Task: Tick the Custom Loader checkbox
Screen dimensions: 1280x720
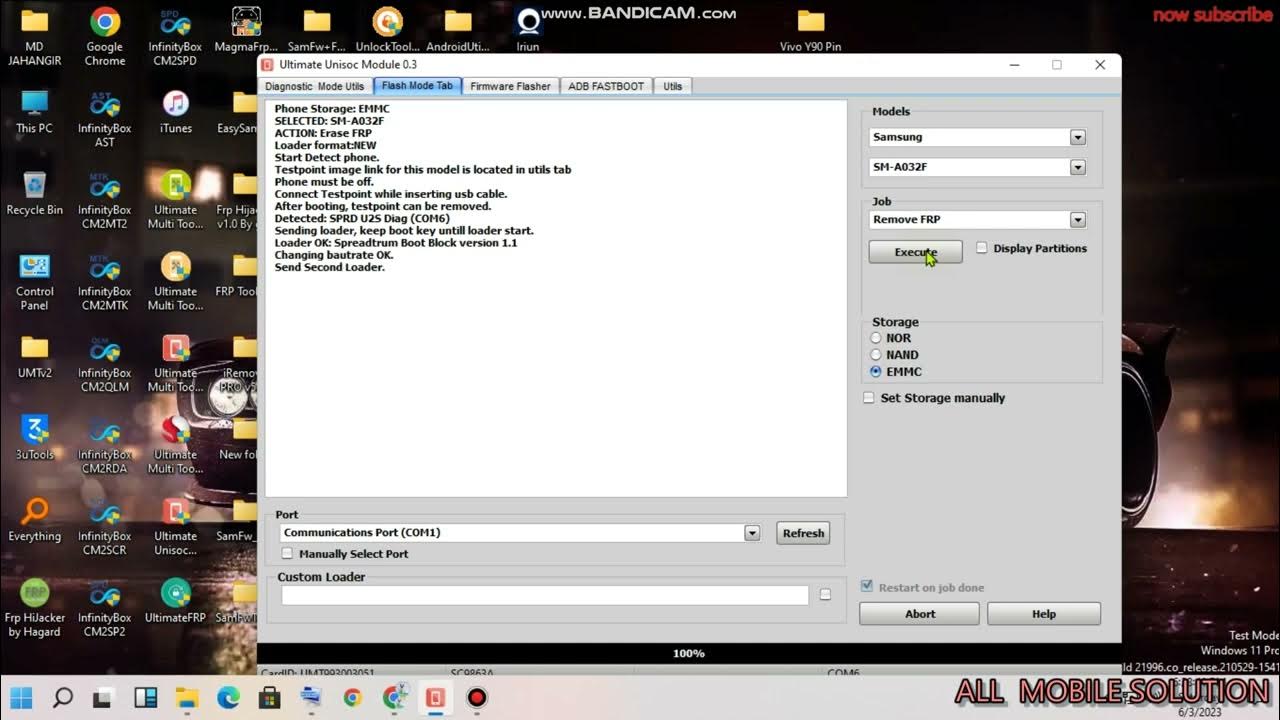Action: pos(825,594)
